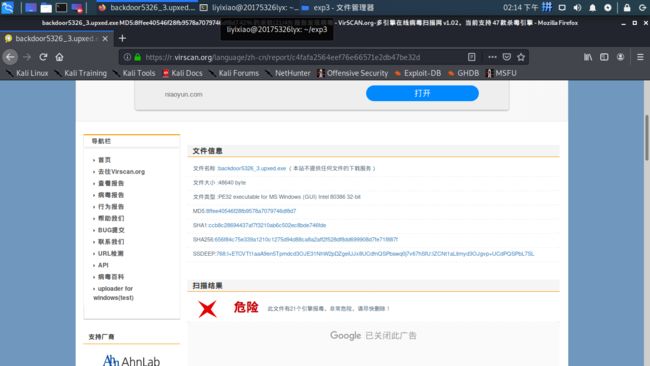Click the green padlock in the URL bar
This screenshot has height=366, width=650.
pyautogui.click(x=138, y=57)
